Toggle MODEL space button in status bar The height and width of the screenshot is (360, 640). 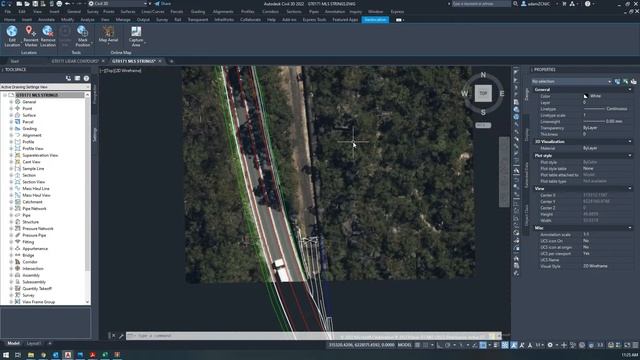(404, 345)
